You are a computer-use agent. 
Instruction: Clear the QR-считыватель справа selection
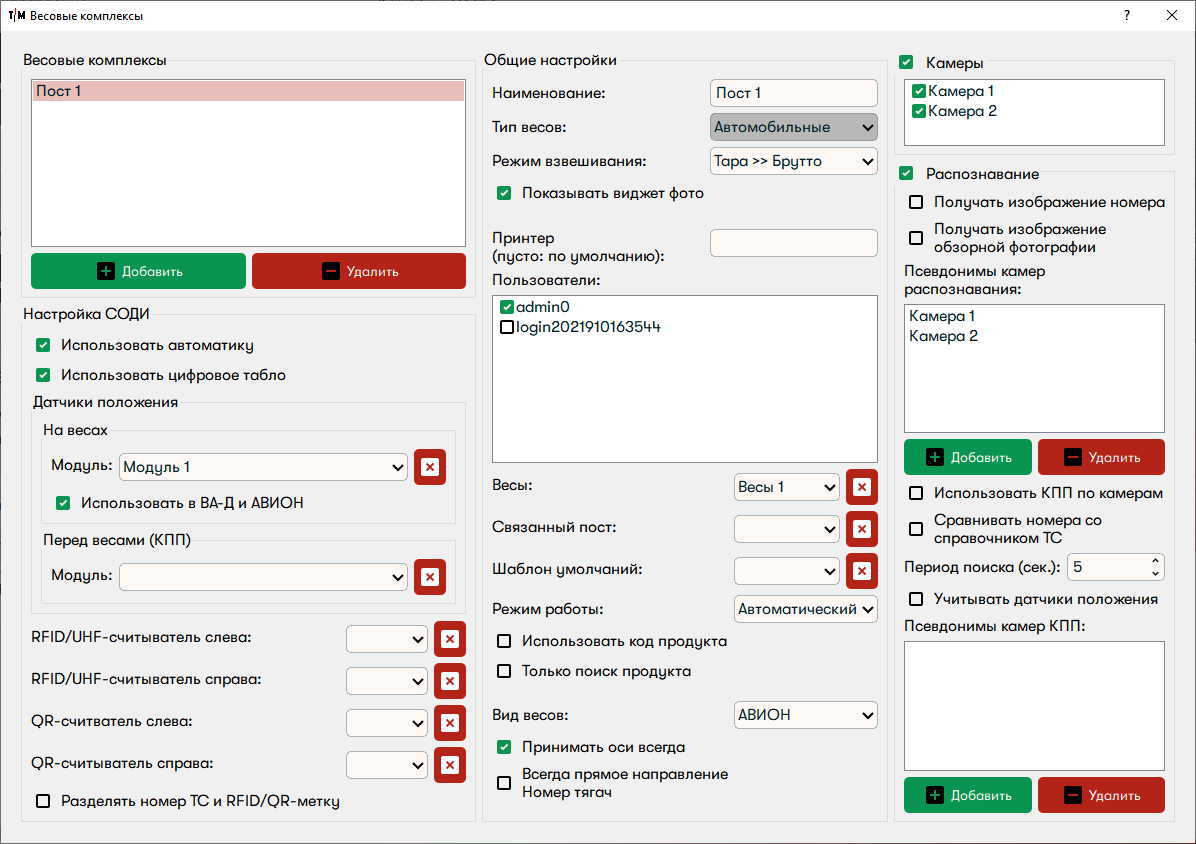click(450, 765)
